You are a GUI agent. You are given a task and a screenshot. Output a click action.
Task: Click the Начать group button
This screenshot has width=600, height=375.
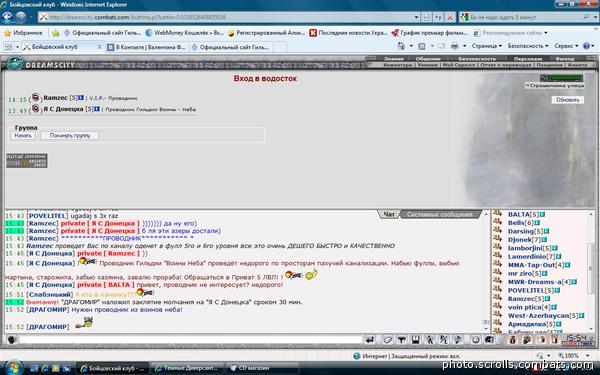23,135
